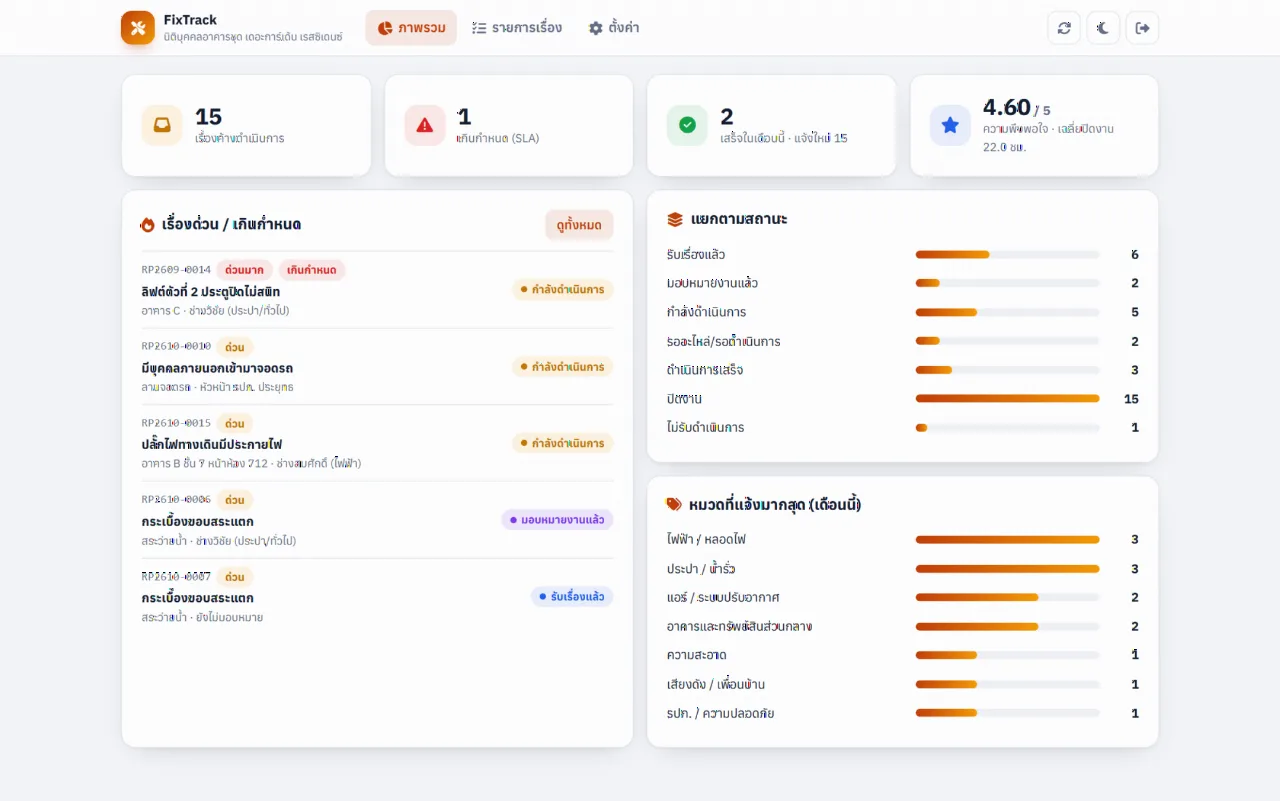Click the layers icon by แยกตามสถานะ
Image resolution: width=1280 pixels, height=801 pixels.
point(675,219)
